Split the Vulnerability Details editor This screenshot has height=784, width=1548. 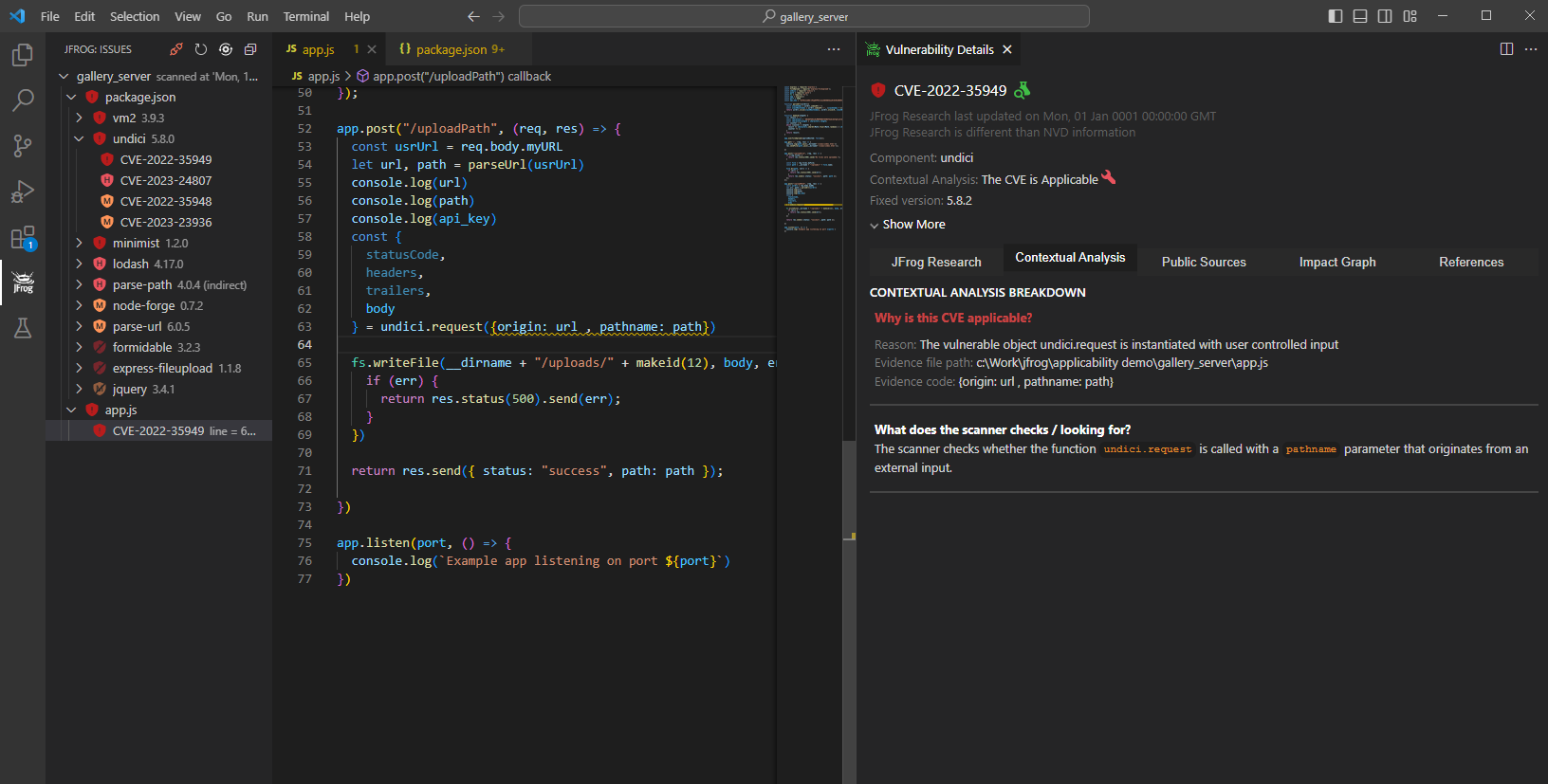click(x=1506, y=49)
